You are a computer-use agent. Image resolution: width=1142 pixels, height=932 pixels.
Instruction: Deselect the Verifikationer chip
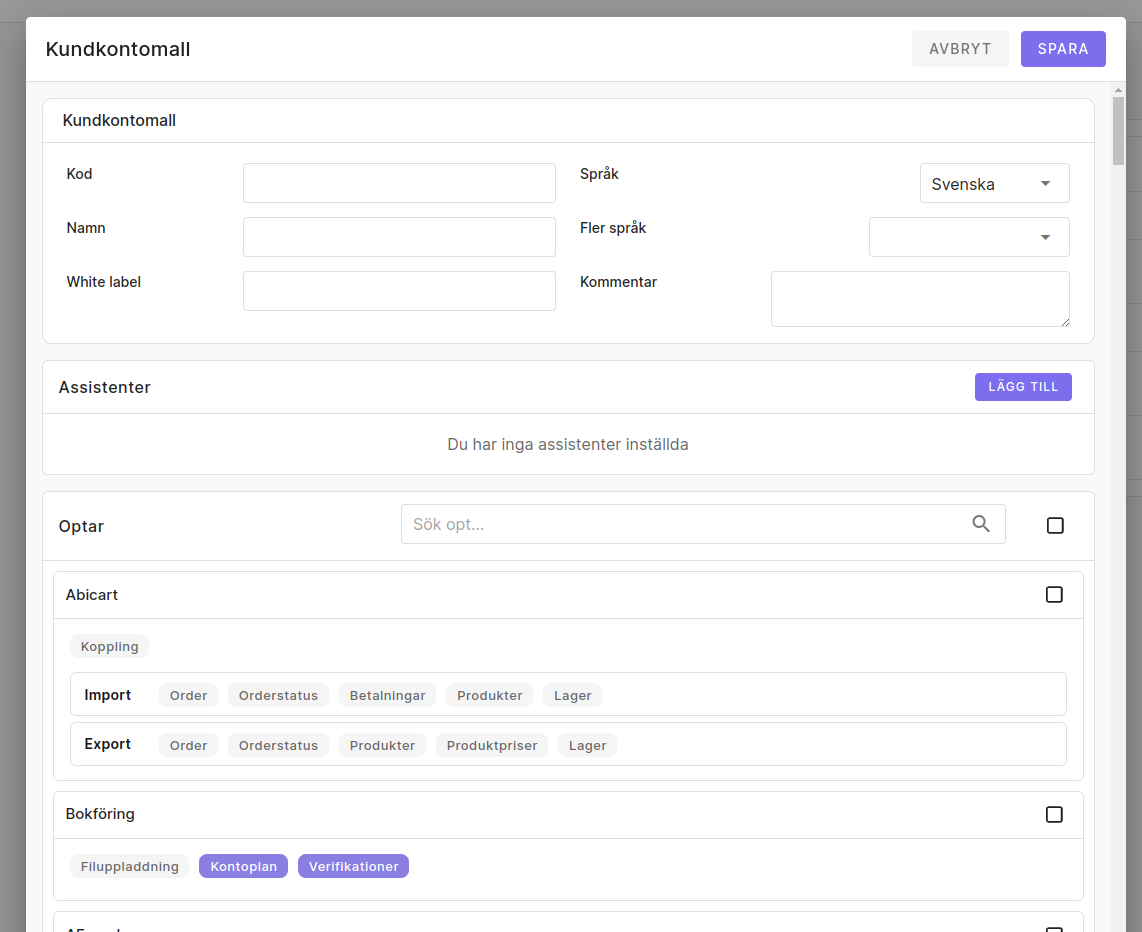pyautogui.click(x=353, y=866)
